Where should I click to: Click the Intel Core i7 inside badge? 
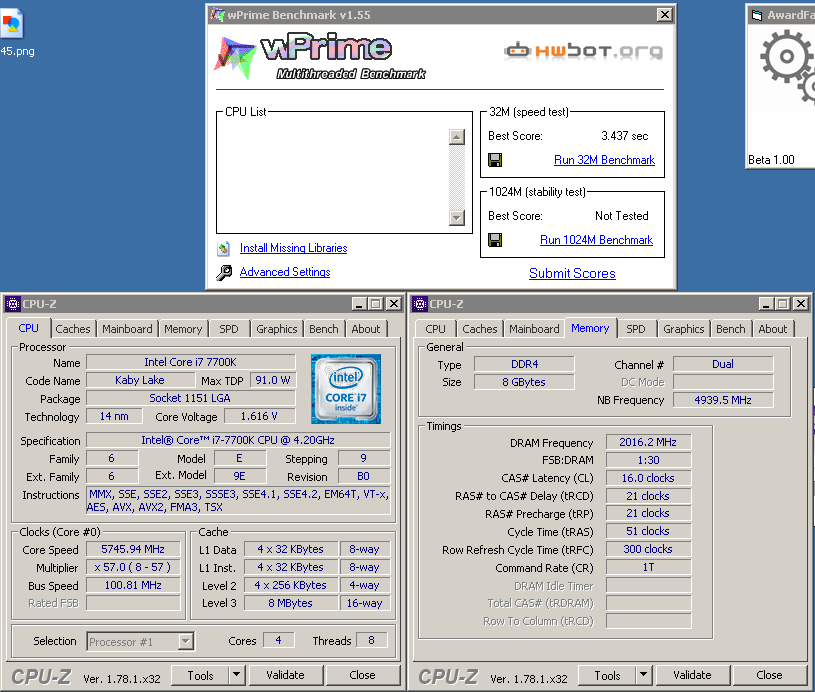(x=346, y=389)
